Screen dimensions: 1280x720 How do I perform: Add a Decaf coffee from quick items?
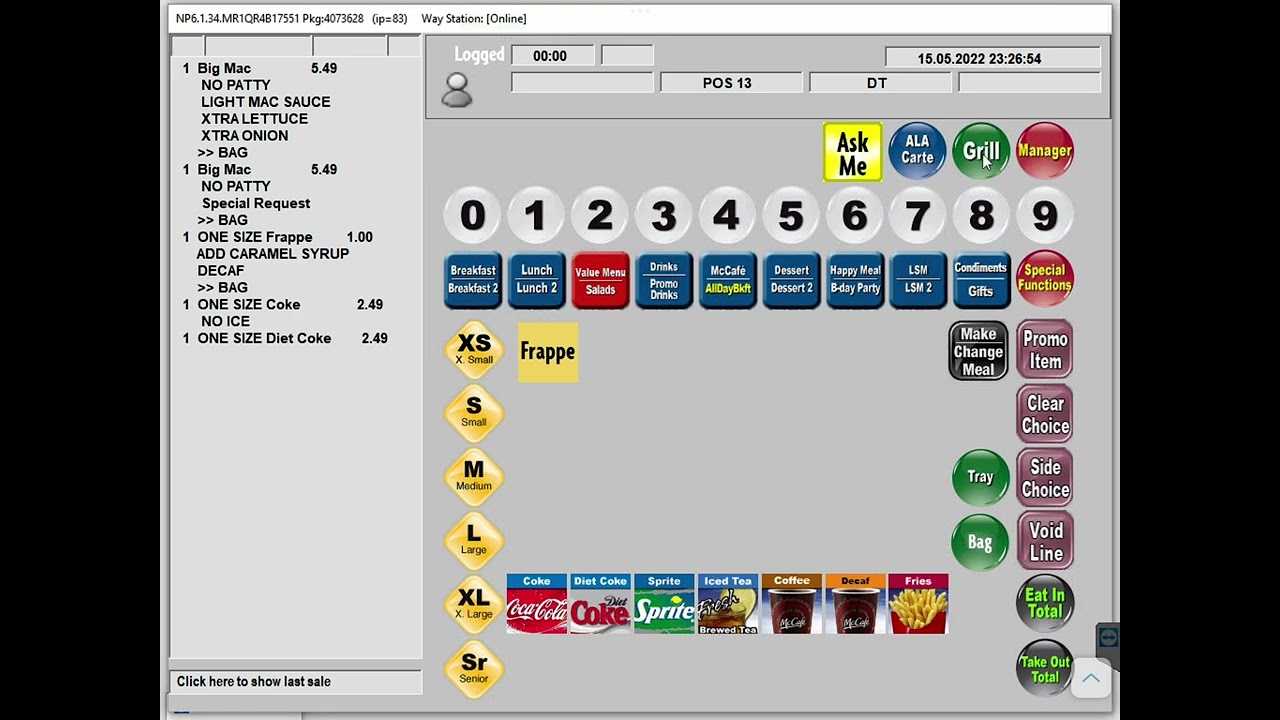click(x=855, y=604)
